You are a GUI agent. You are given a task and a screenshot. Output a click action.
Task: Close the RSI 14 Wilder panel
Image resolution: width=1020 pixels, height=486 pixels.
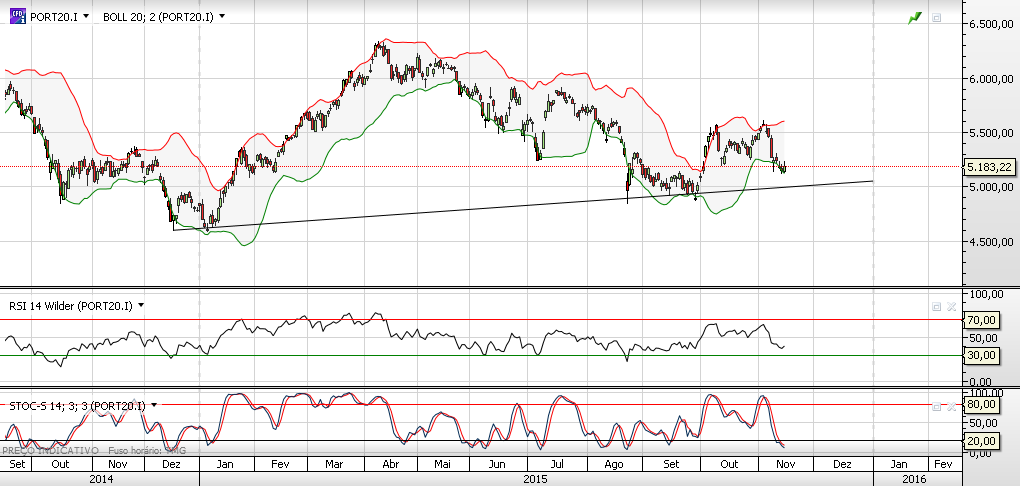[951, 306]
